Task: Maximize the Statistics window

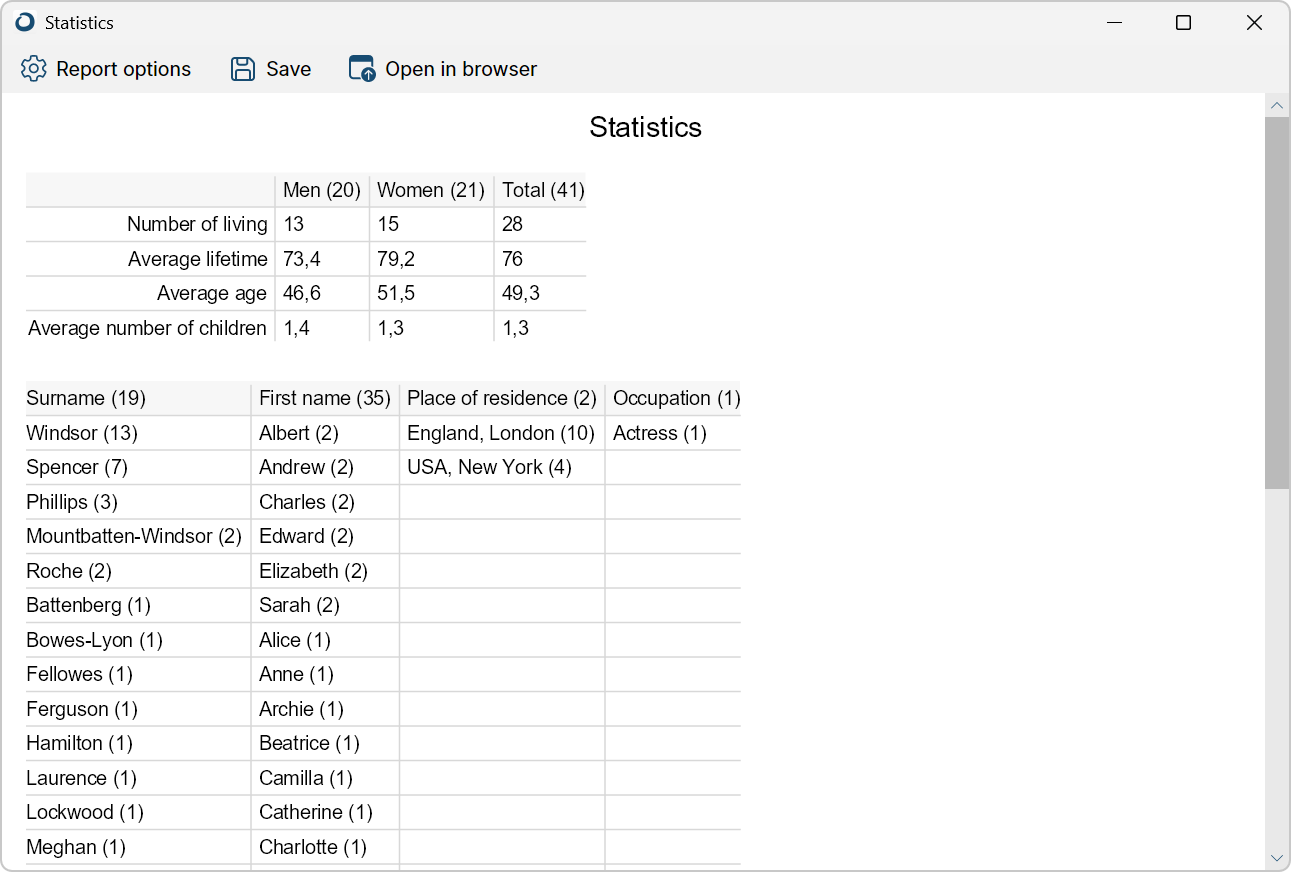Action: (x=1183, y=22)
